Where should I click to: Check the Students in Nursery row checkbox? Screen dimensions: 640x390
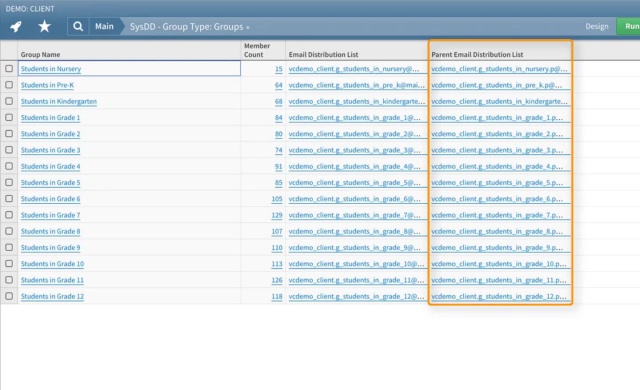tap(9, 69)
